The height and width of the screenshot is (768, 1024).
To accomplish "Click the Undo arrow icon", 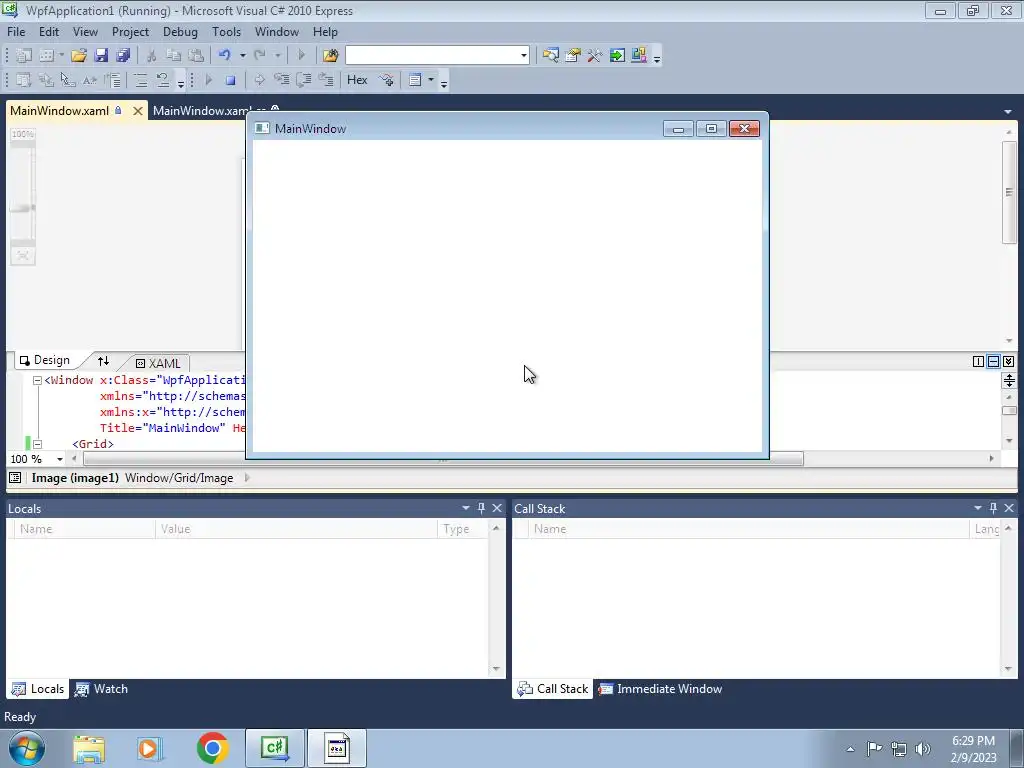I will 225,56.
